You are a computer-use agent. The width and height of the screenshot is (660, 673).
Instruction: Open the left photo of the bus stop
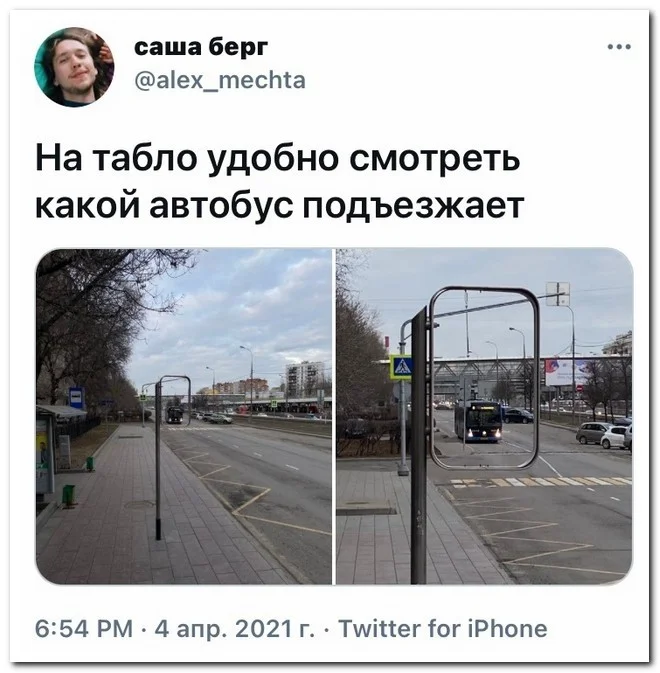(184, 416)
